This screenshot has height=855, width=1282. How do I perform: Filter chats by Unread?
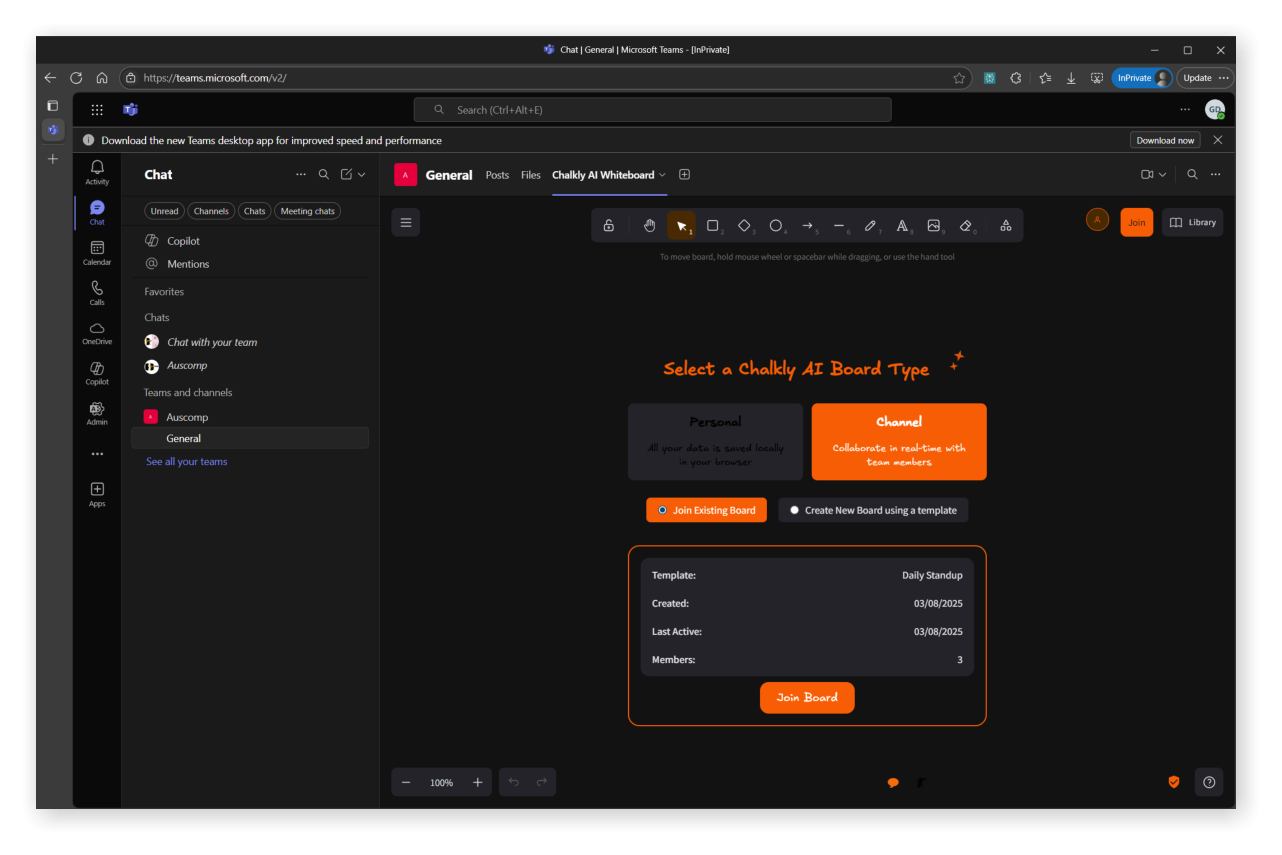165,211
